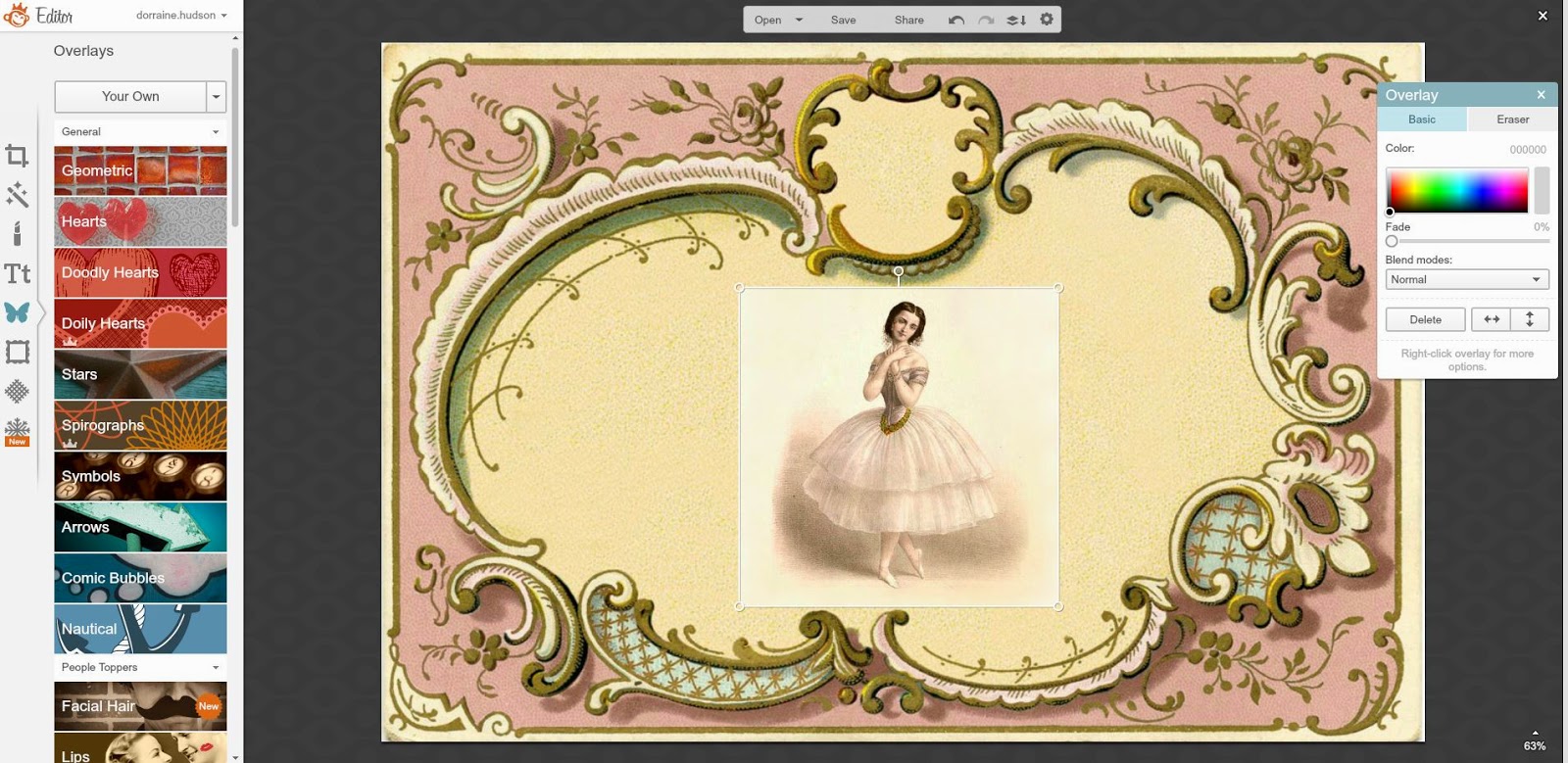The height and width of the screenshot is (763, 1568).
Task: Close the Overlay panel
Action: pos(1541,95)
